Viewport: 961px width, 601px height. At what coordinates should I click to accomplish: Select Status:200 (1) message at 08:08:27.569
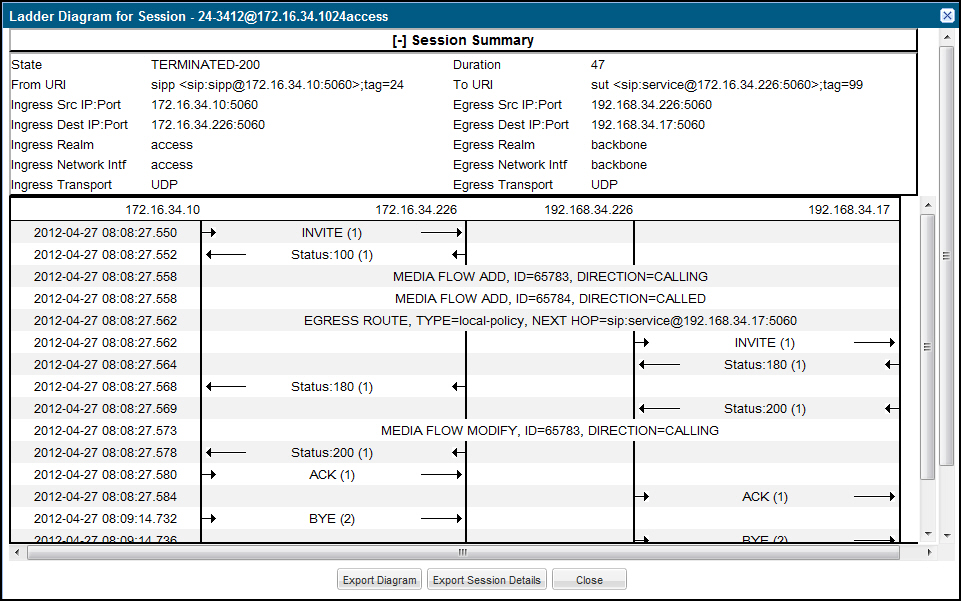[x=765, y=409]
